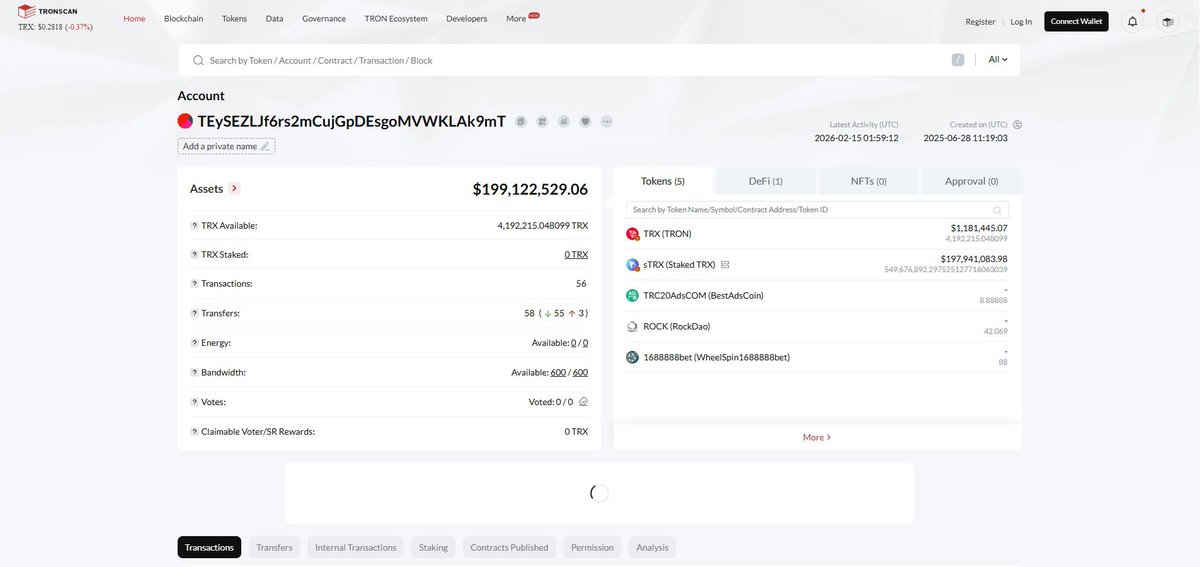The width and height of the screenshot is (1200, 567).
Task: Open the Governance menu
Action: (x=324, y=19)
